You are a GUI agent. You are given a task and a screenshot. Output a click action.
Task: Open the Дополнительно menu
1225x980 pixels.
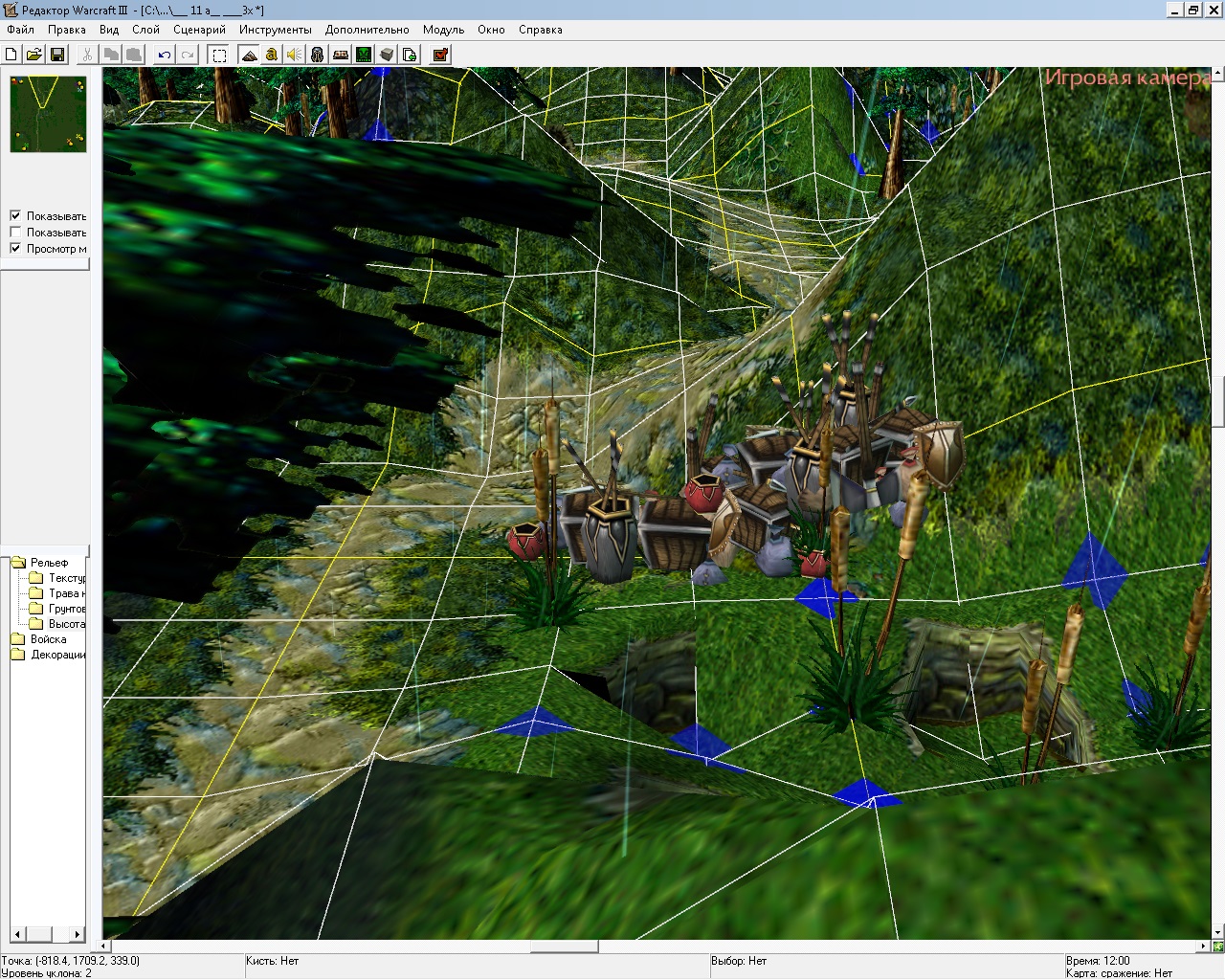[367, 30]
